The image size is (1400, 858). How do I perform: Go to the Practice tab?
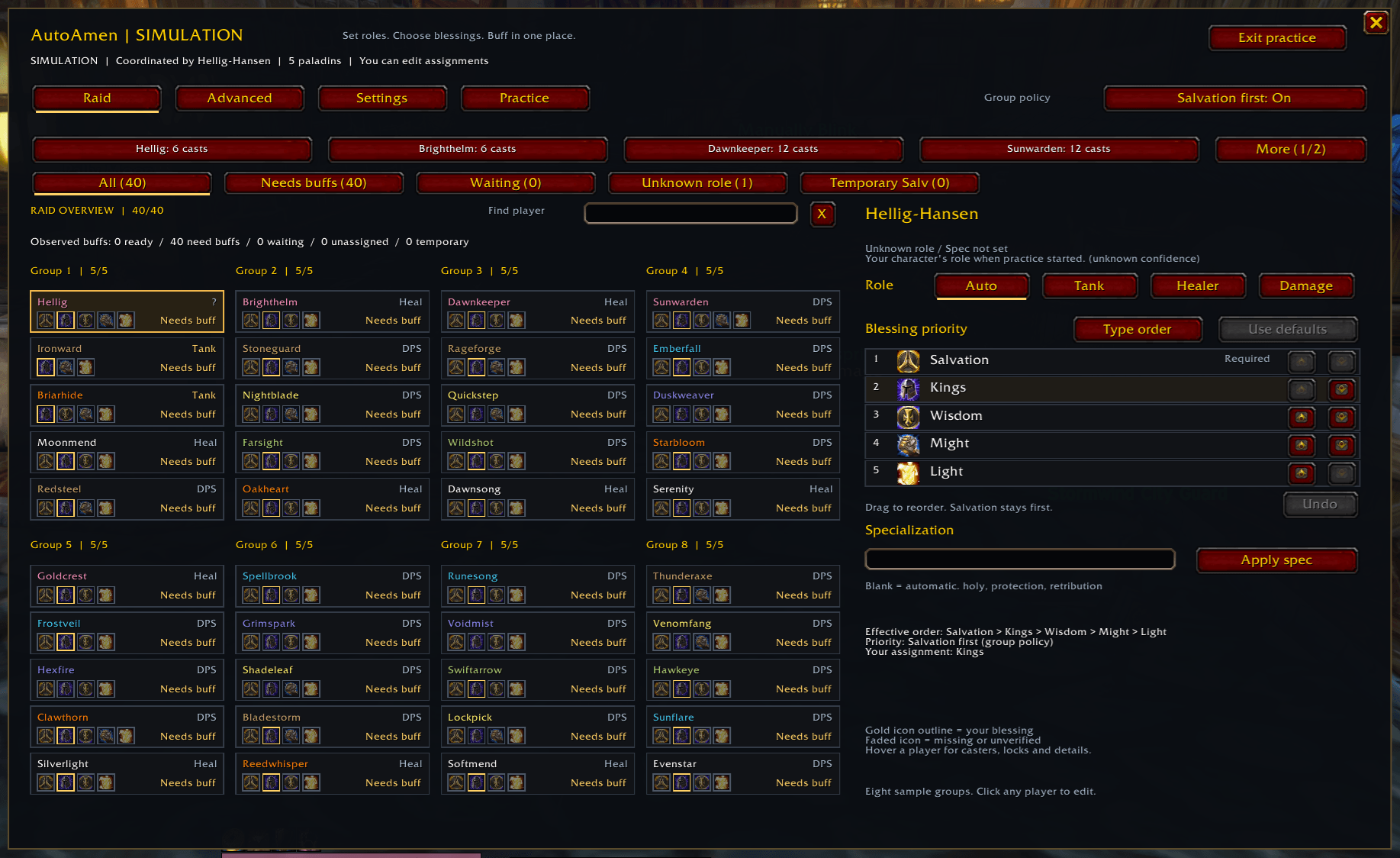(x=525, y=98)
